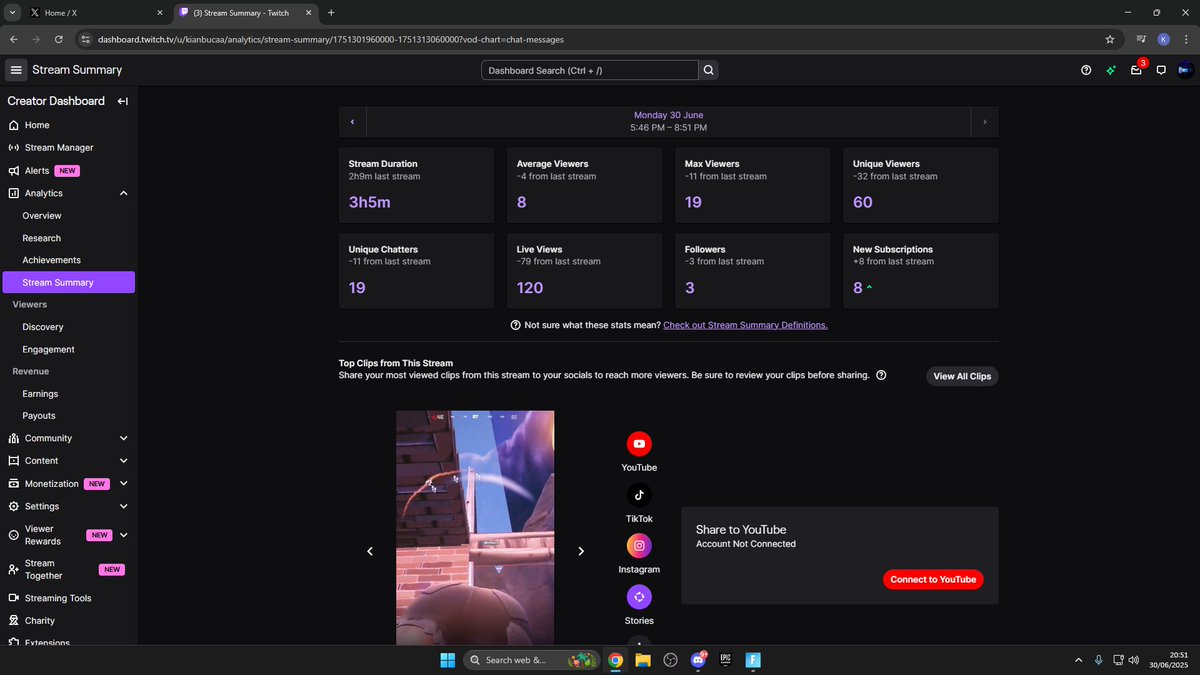Open a new Chrome tab with plus
Screen dimensions: 1200x675
click(x=331, y=12)
